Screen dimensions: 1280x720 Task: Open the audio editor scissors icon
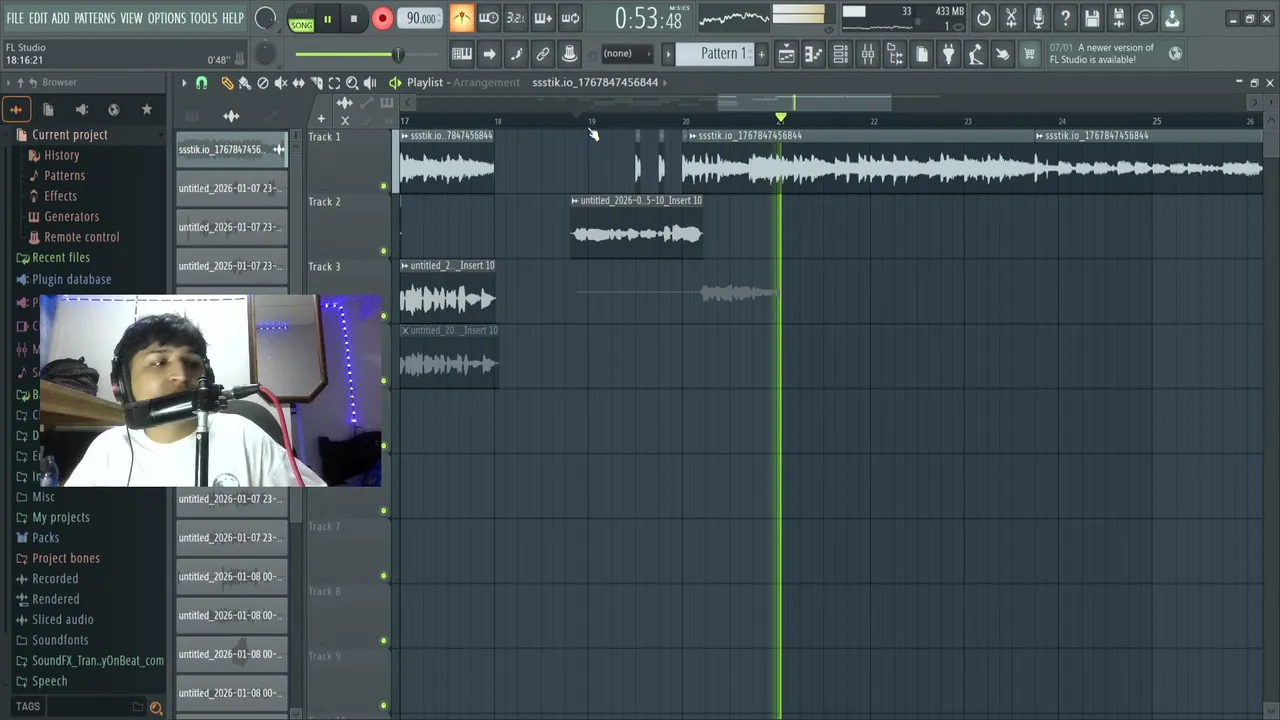pos(1011,18)
